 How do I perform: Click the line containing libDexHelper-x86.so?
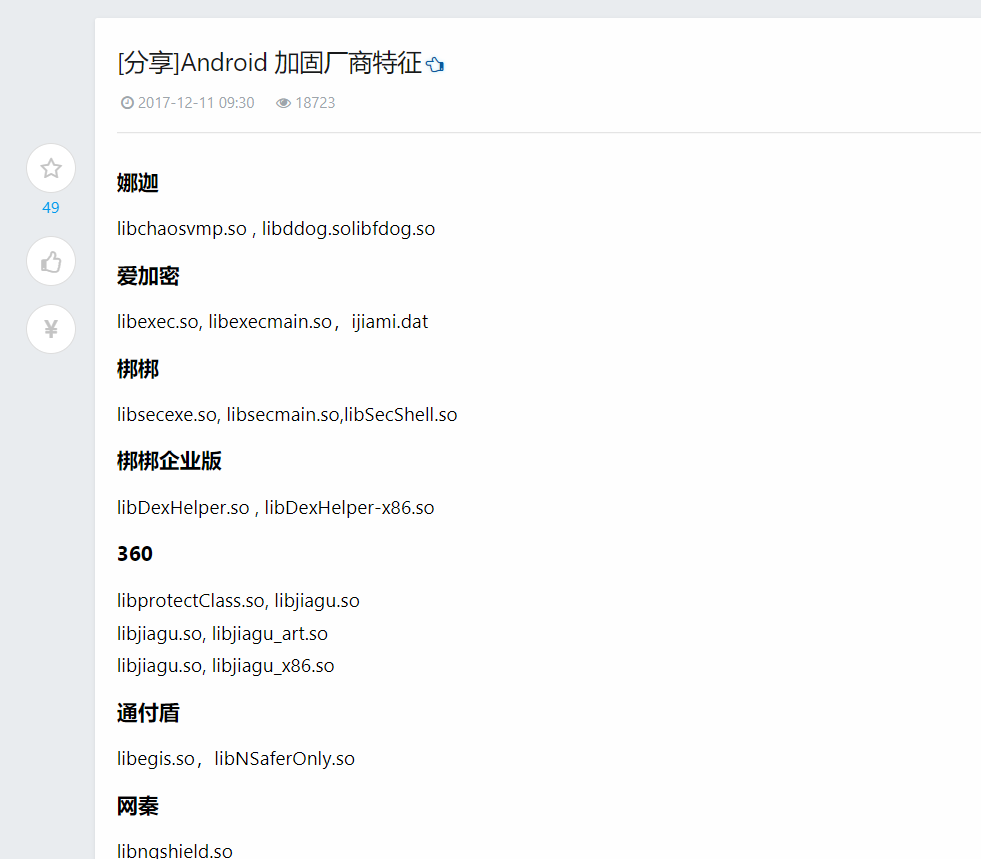(x=275, y=507)
